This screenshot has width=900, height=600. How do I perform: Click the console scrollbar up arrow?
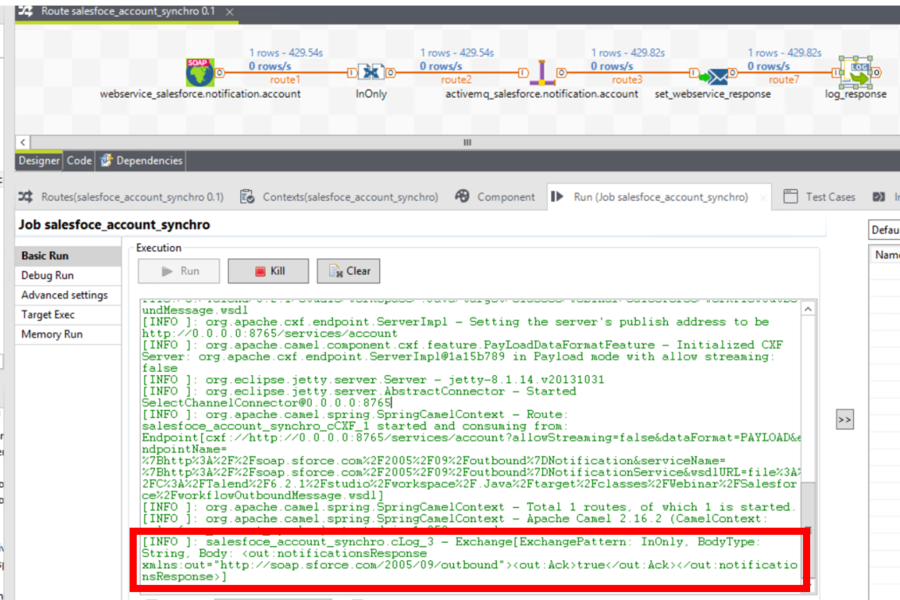click(x=808, y=309)
